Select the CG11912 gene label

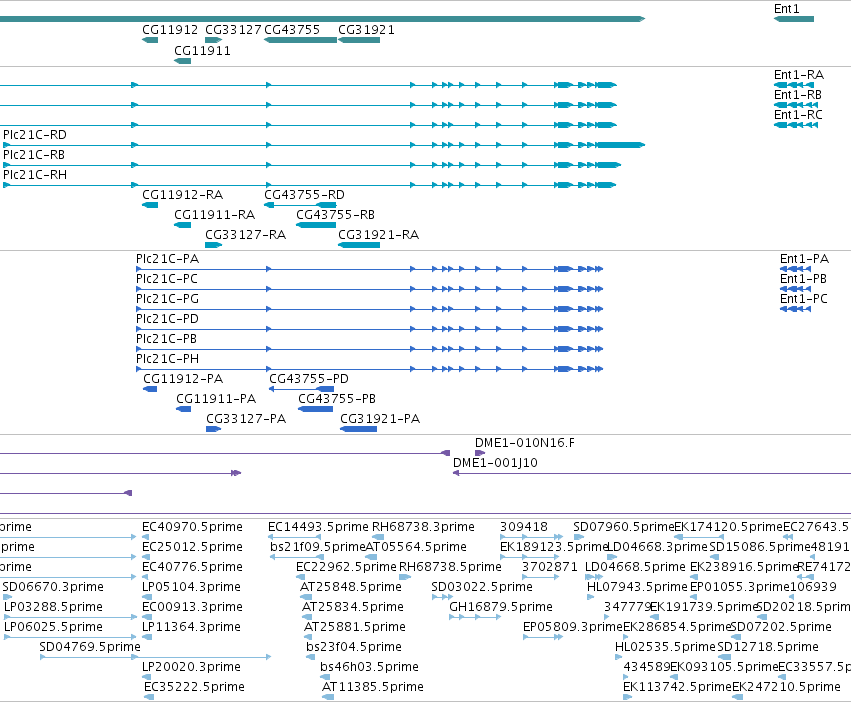point(170,30)
